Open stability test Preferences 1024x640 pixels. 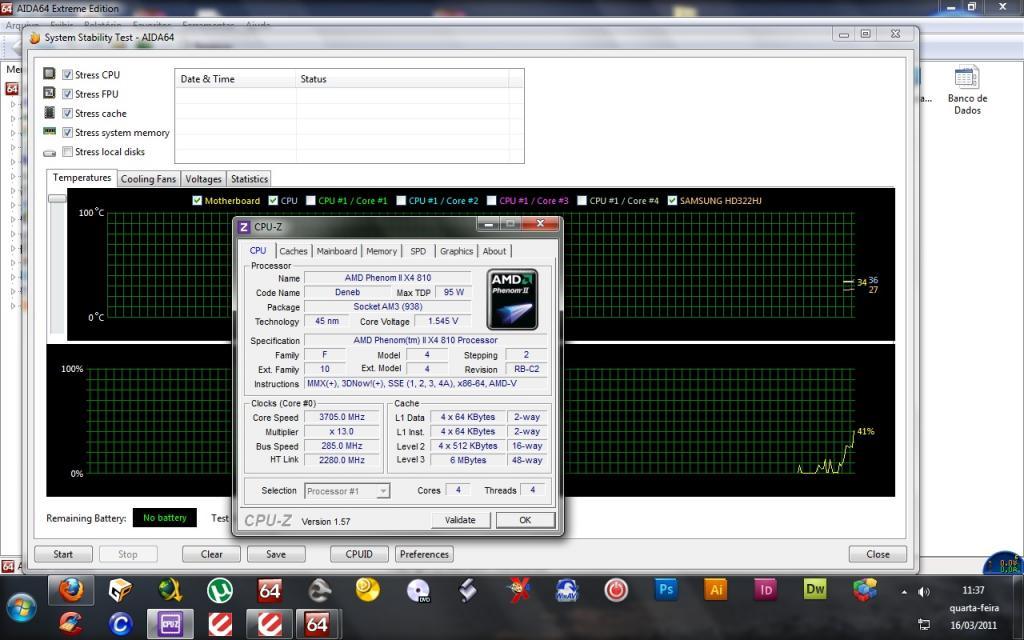pos(424,554)
